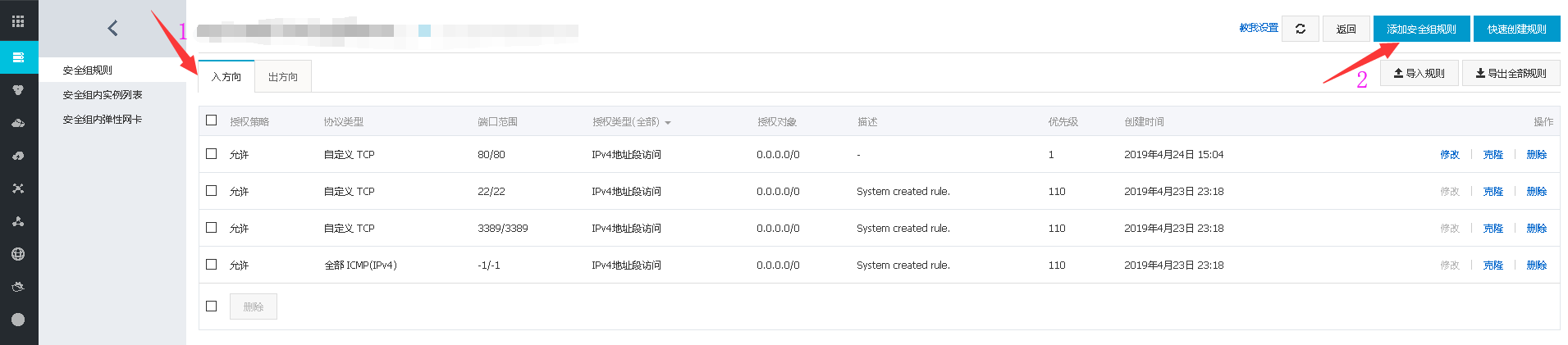Screen dimensions: 1568x345
Task: Click the crossed-nodes network sidebar icon
Action: 18,188
